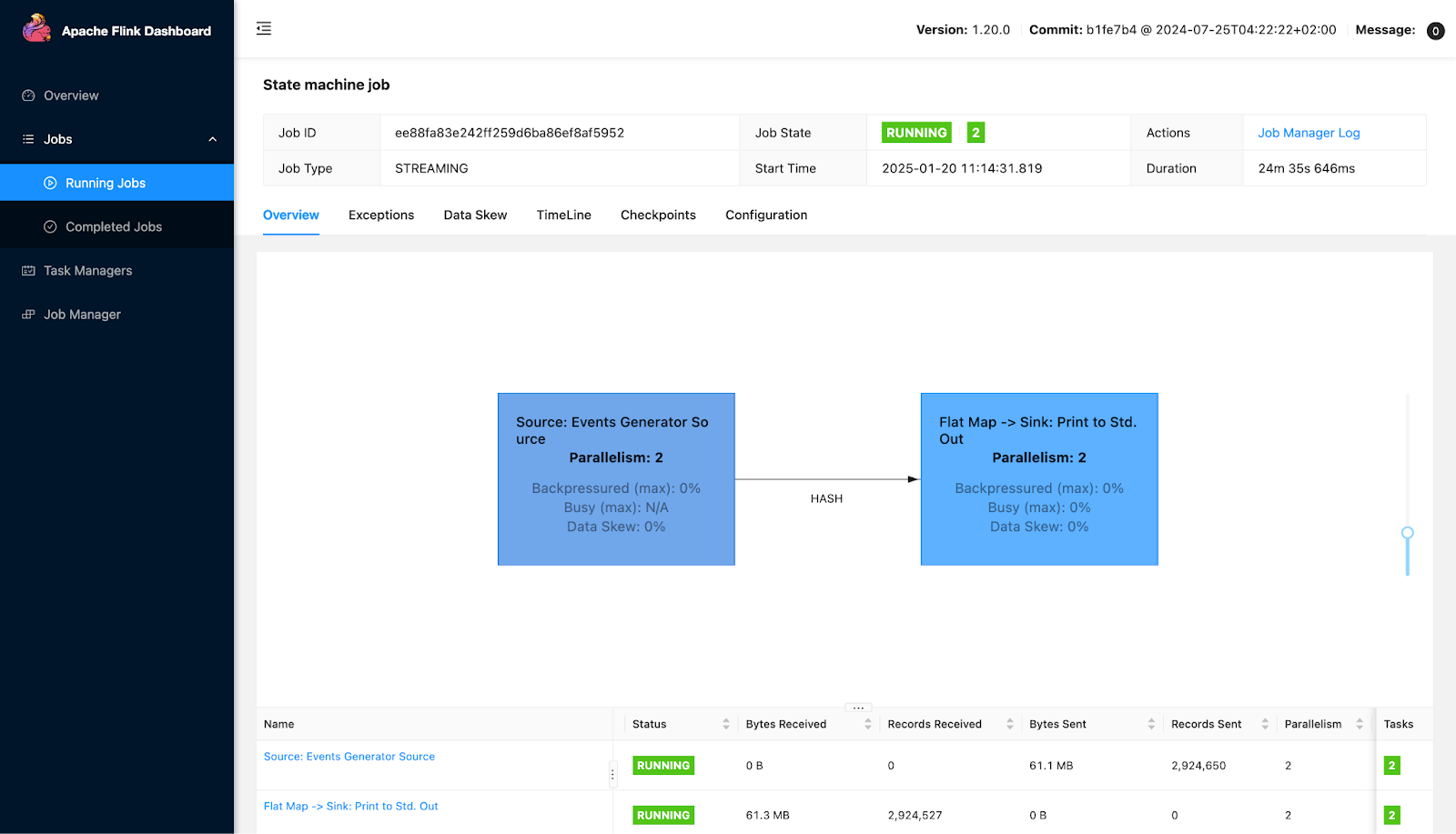Image resolution: width=1456 pixels, height=834 pixels.
Task: Sort by the Records Sent column
Action: [x=1264, y=724]
